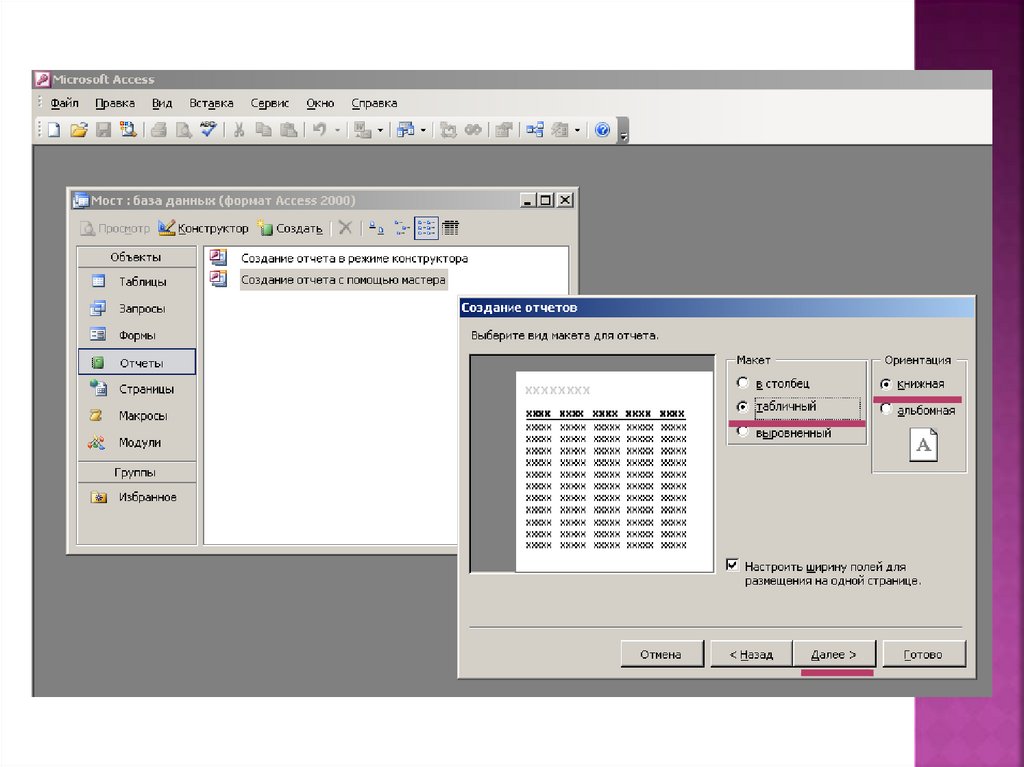Choose "альбомная" orientation

point(886,410)
